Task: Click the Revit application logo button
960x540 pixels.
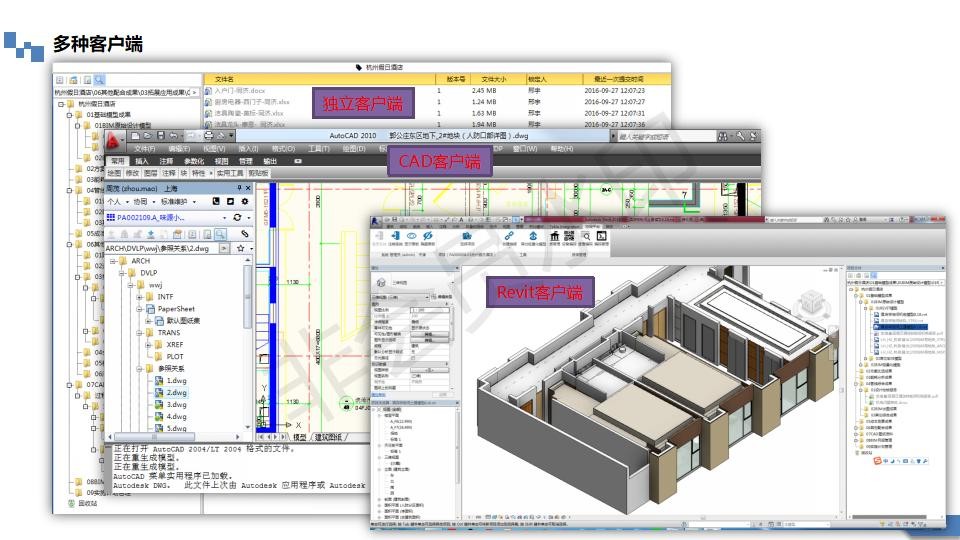Action: click(375, 220)
